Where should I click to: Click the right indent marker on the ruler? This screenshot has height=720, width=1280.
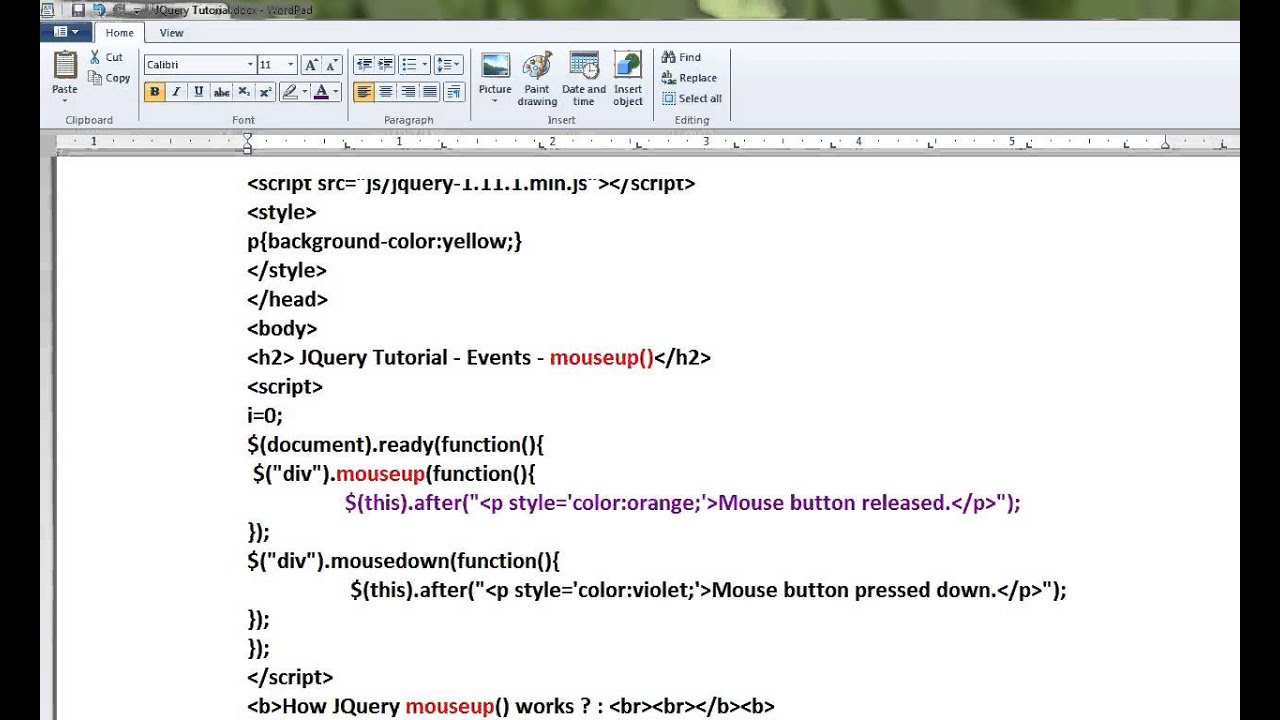[x=1165, y=145]
